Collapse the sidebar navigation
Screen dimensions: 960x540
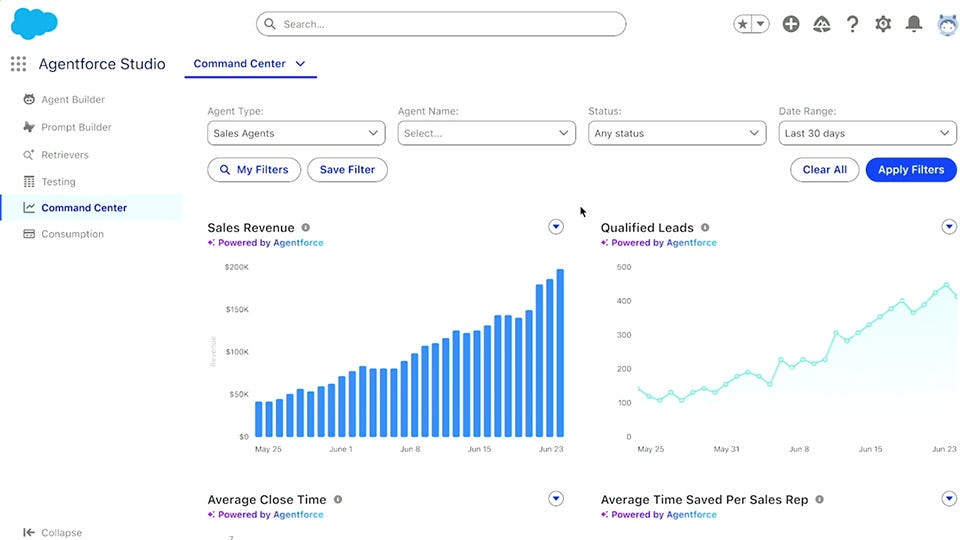52,533
